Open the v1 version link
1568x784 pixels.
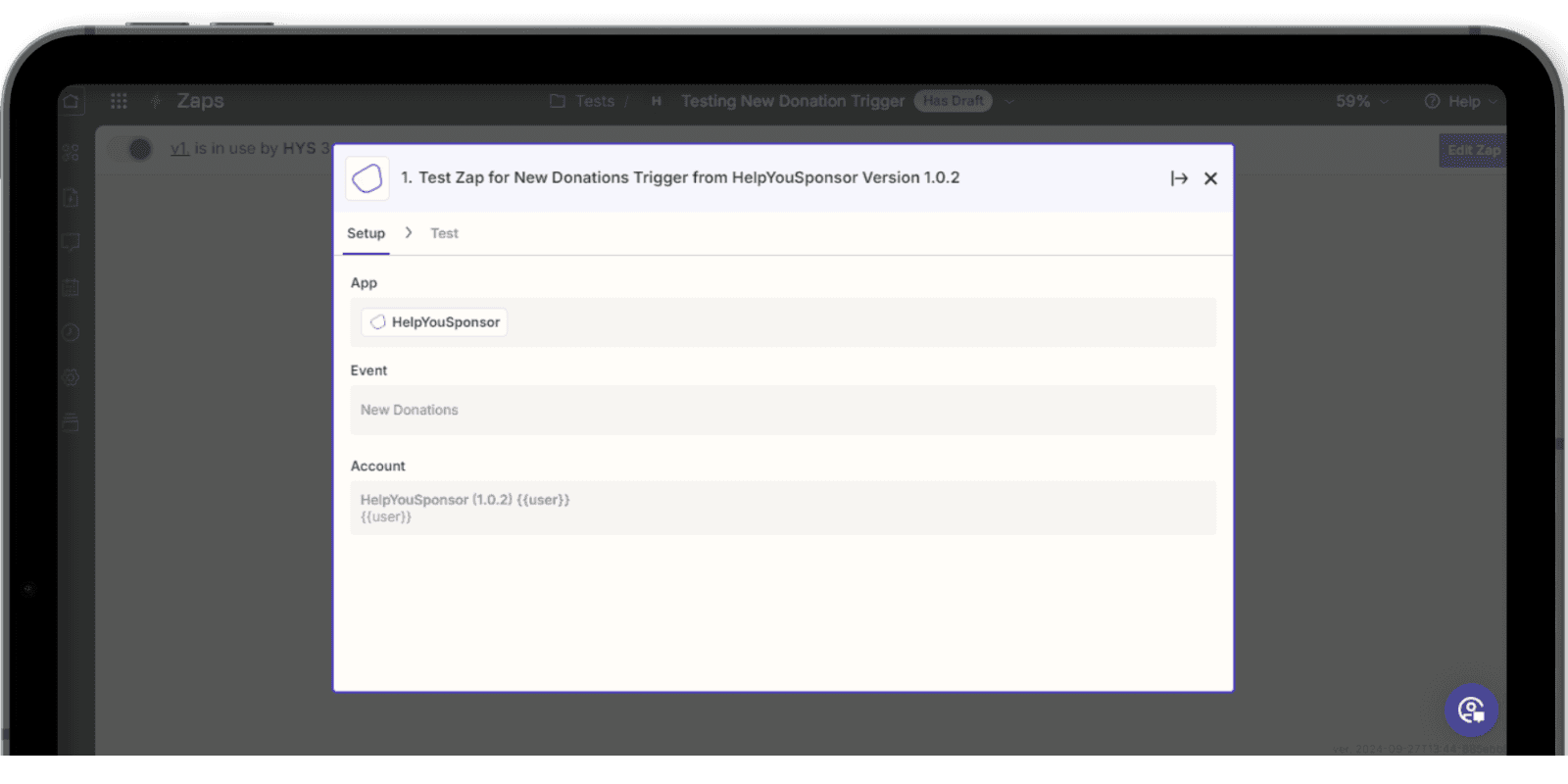tap(179, 149)
